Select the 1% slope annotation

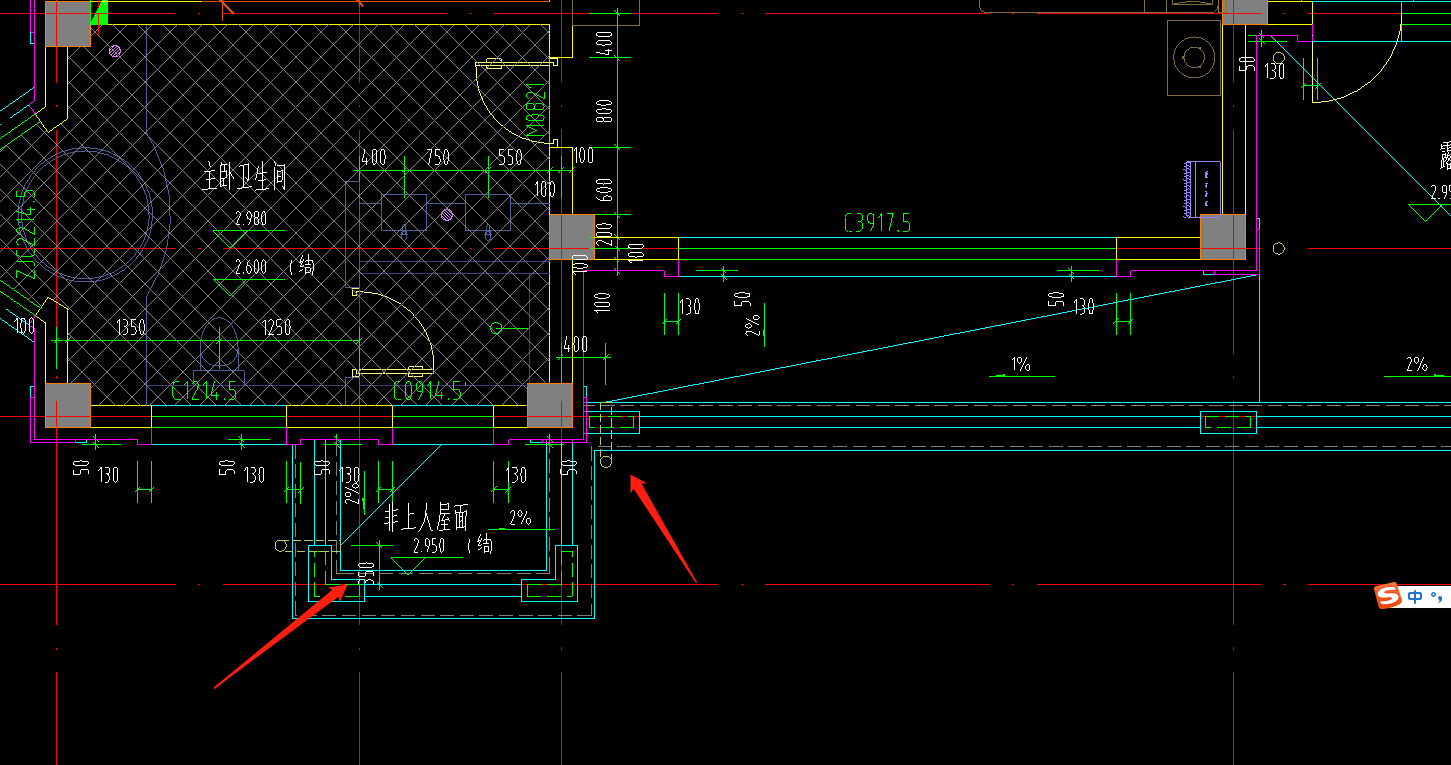click(1020, 364)
